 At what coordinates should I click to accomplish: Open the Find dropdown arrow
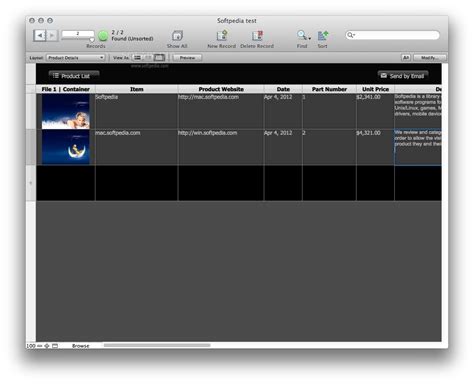pyautogui.click(x=310, y=39)
